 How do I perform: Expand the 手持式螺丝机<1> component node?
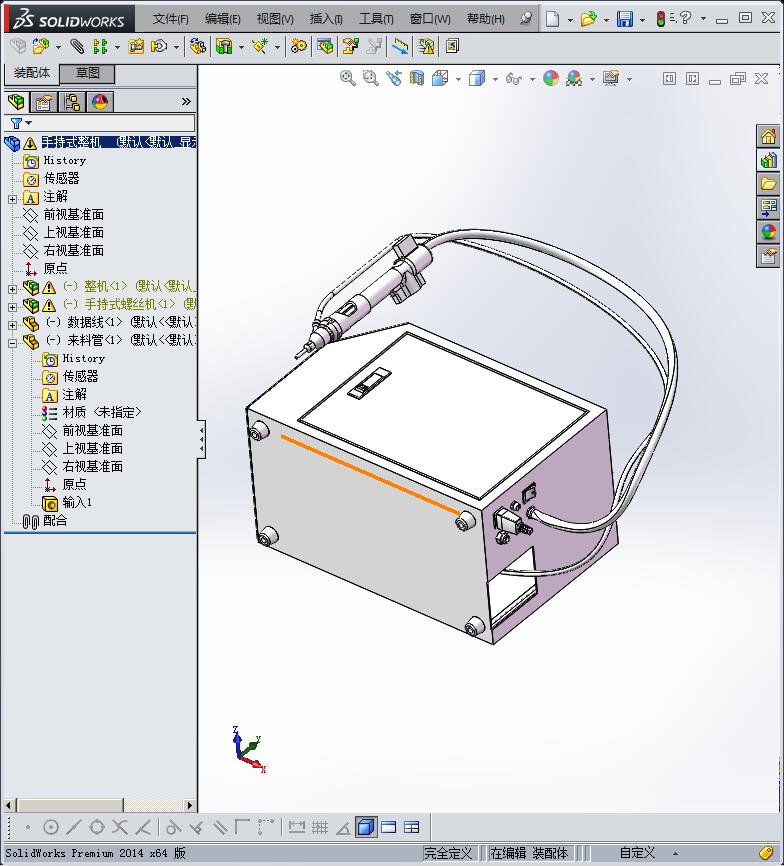click(x=12, y=307)
